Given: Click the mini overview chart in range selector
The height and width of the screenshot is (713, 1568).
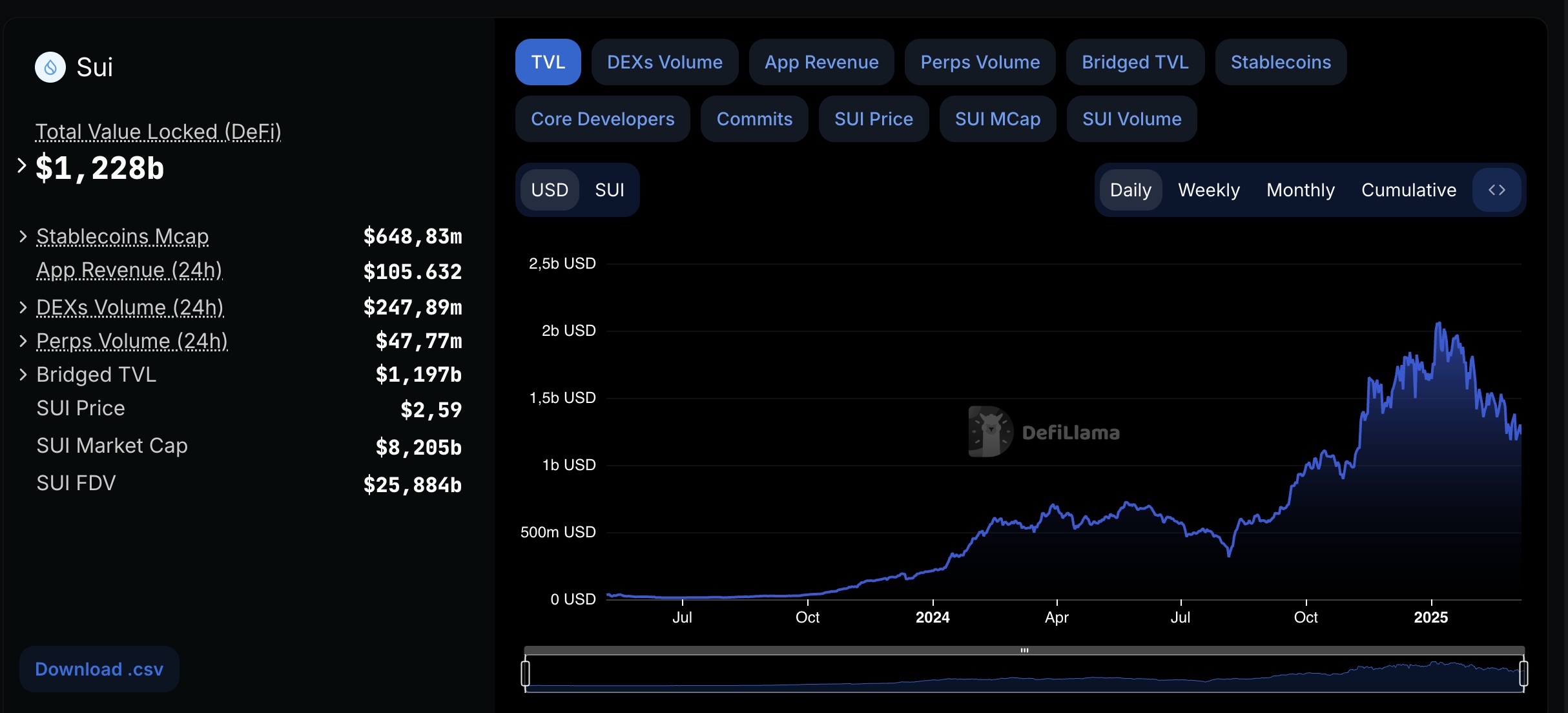Looking at the screenshot, I should 1024,674.
